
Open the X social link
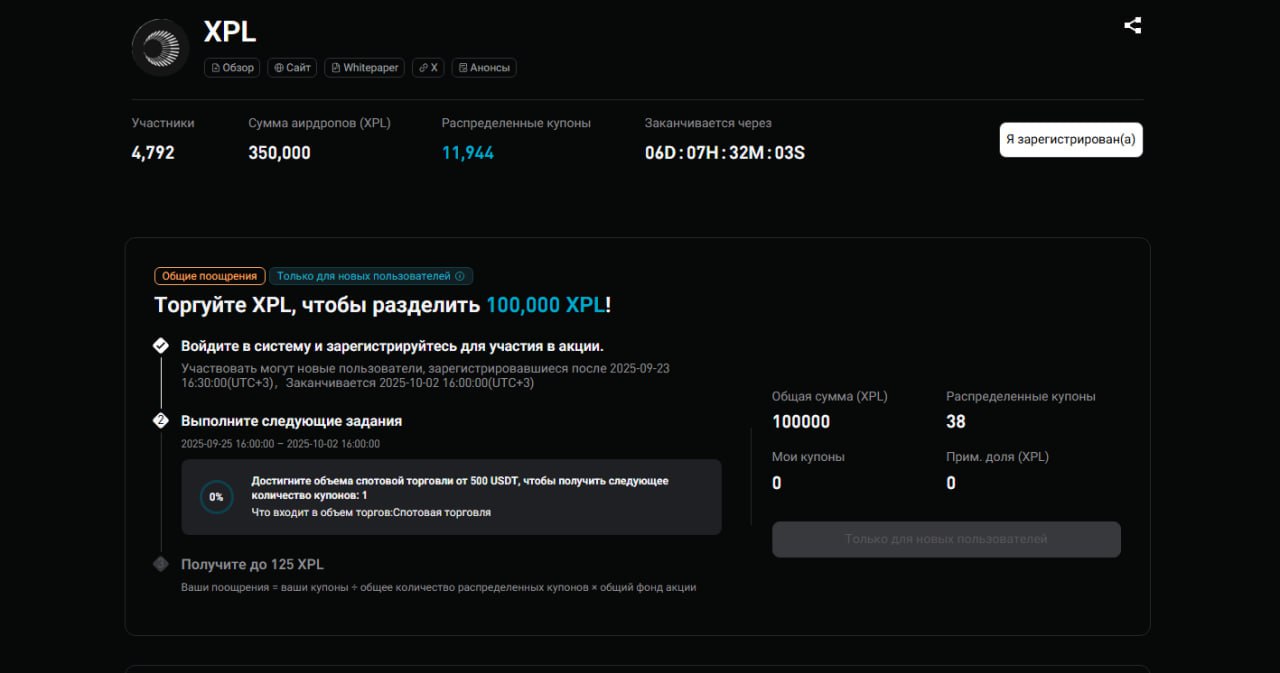[x=428, y=68]
